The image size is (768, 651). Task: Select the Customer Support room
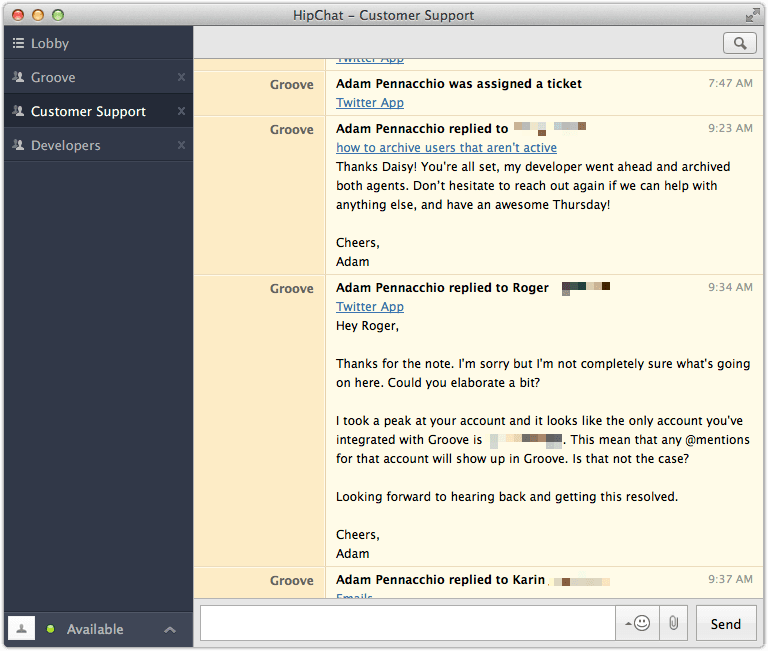coord(88,112)
